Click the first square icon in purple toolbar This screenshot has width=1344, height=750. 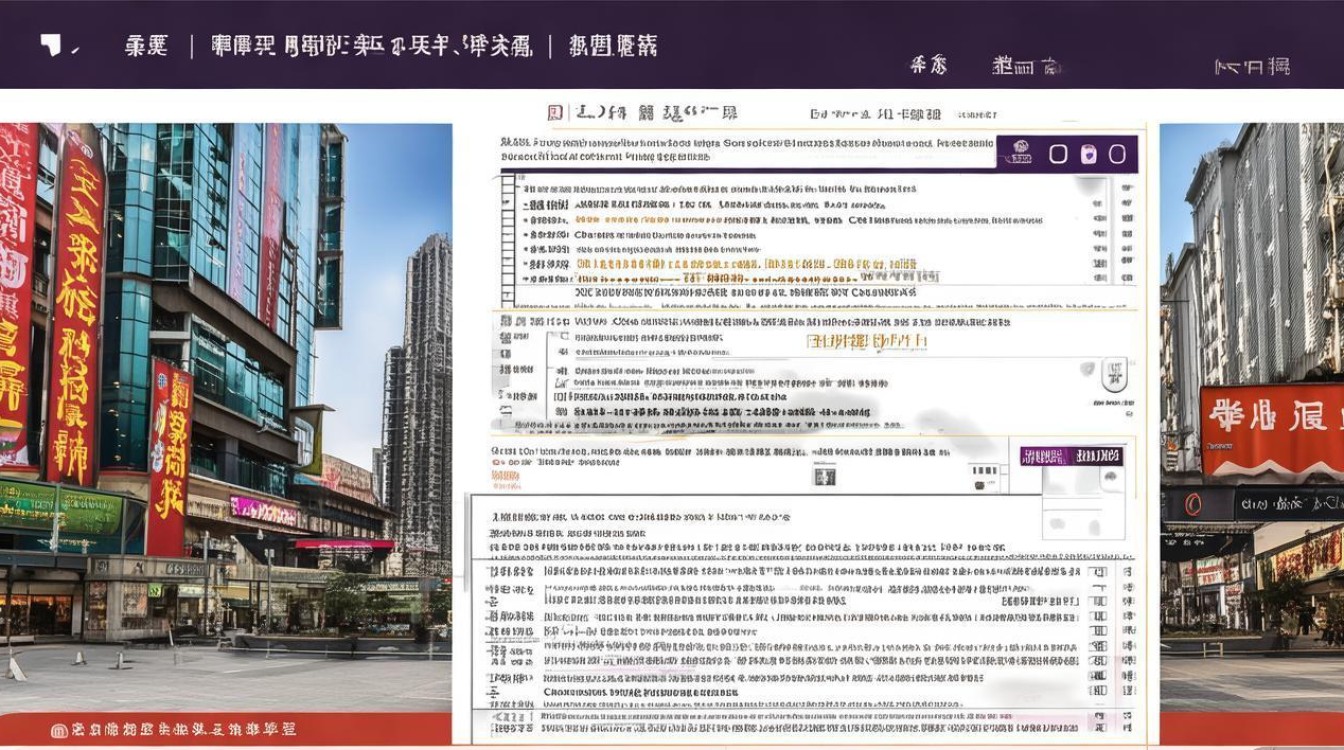click(x=1058, y=154)
